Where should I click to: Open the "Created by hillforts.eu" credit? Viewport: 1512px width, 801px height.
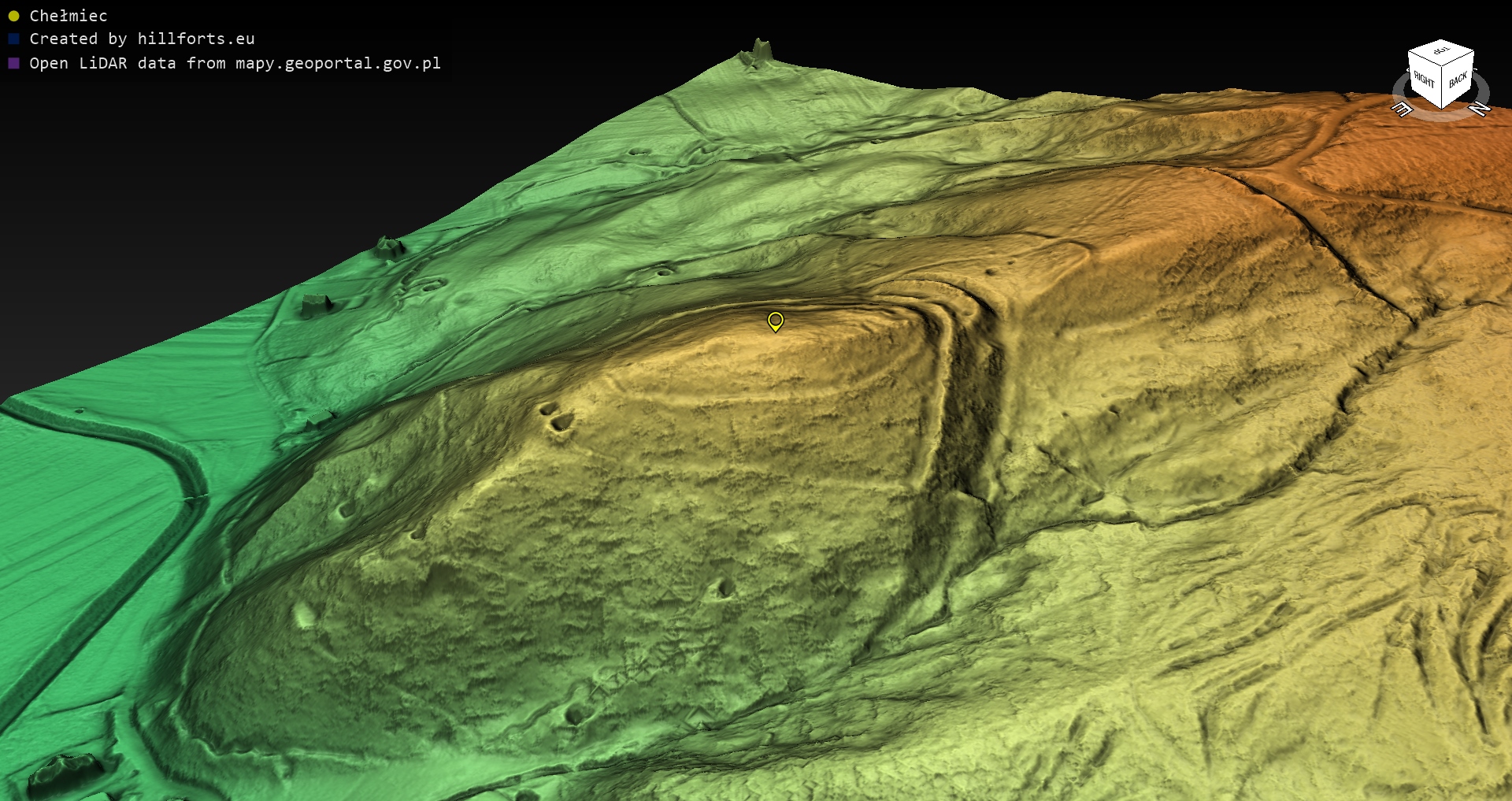click(142, 39)
